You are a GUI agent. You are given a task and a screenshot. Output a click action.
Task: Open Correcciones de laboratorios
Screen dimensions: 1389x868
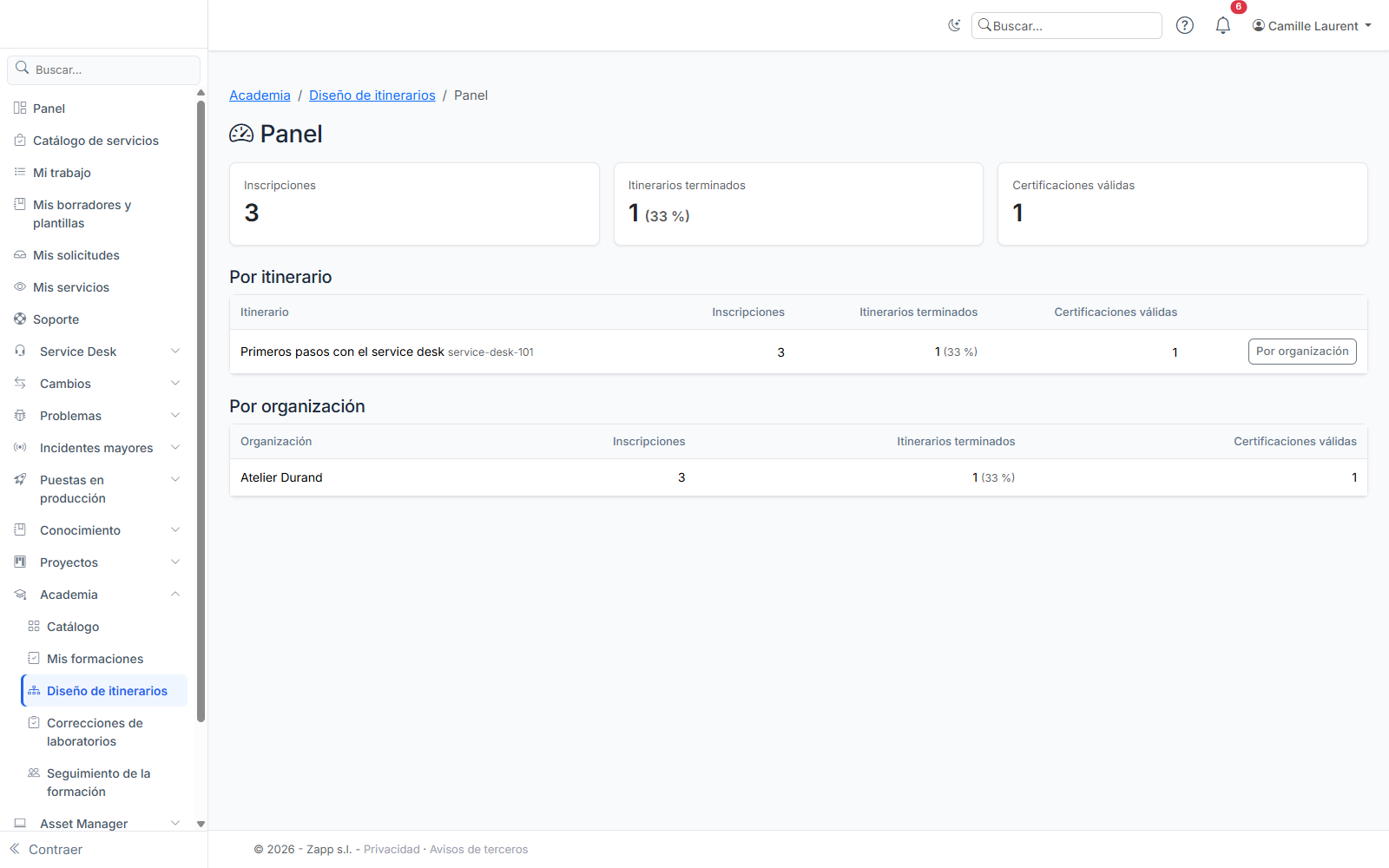[104, 732]
